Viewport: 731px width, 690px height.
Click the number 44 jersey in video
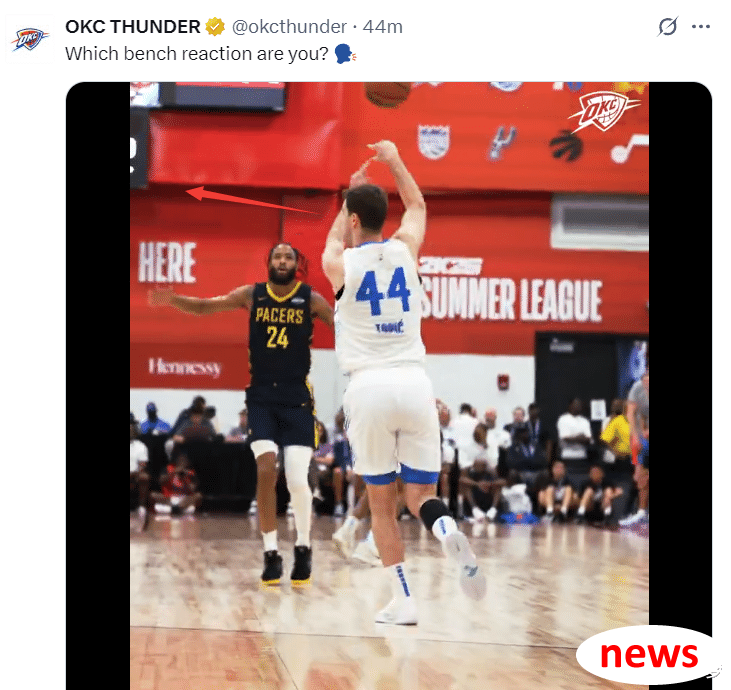tap(383, 291)
